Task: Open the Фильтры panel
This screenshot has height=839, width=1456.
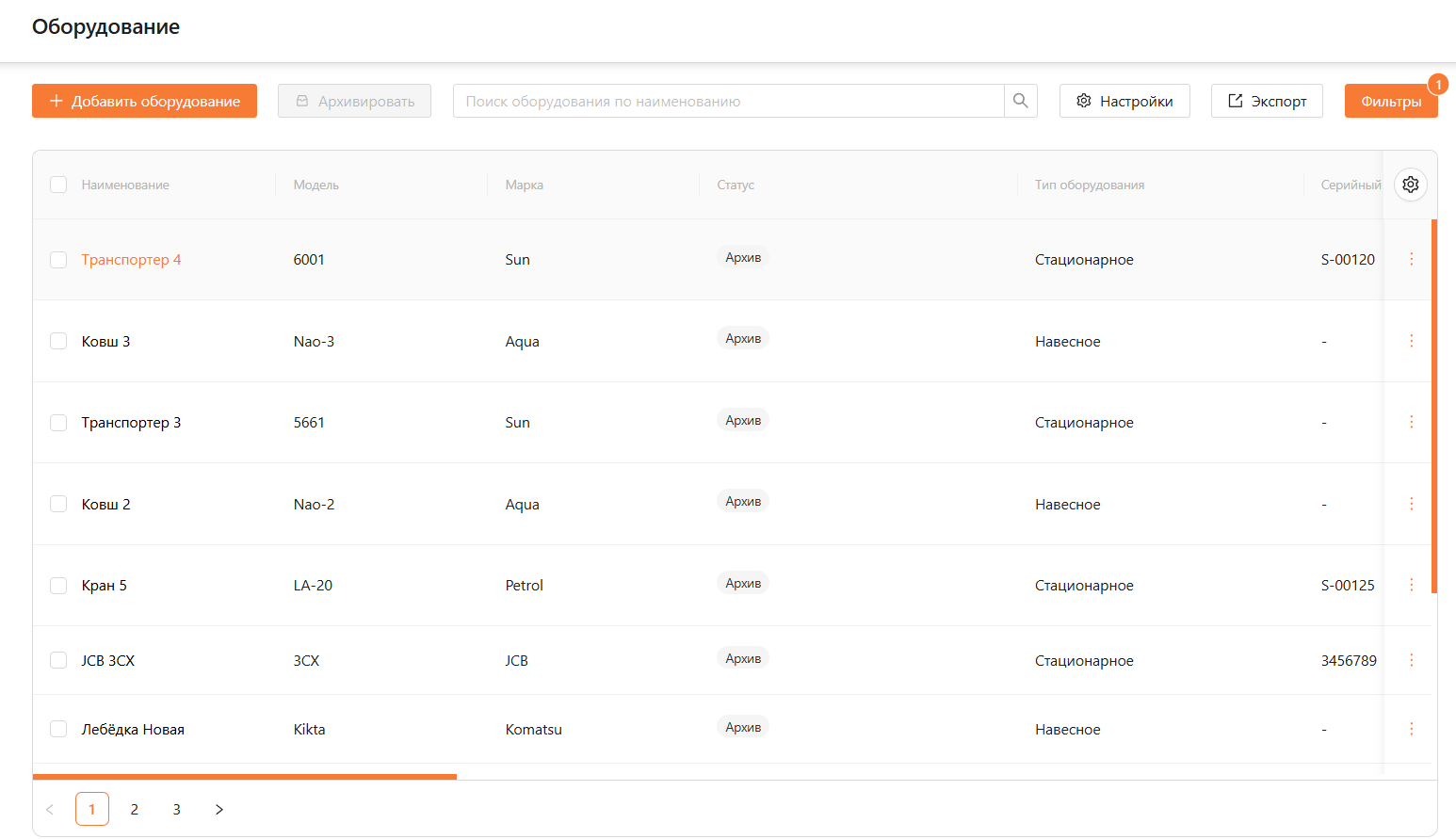Action: (x=1390, y=101)
